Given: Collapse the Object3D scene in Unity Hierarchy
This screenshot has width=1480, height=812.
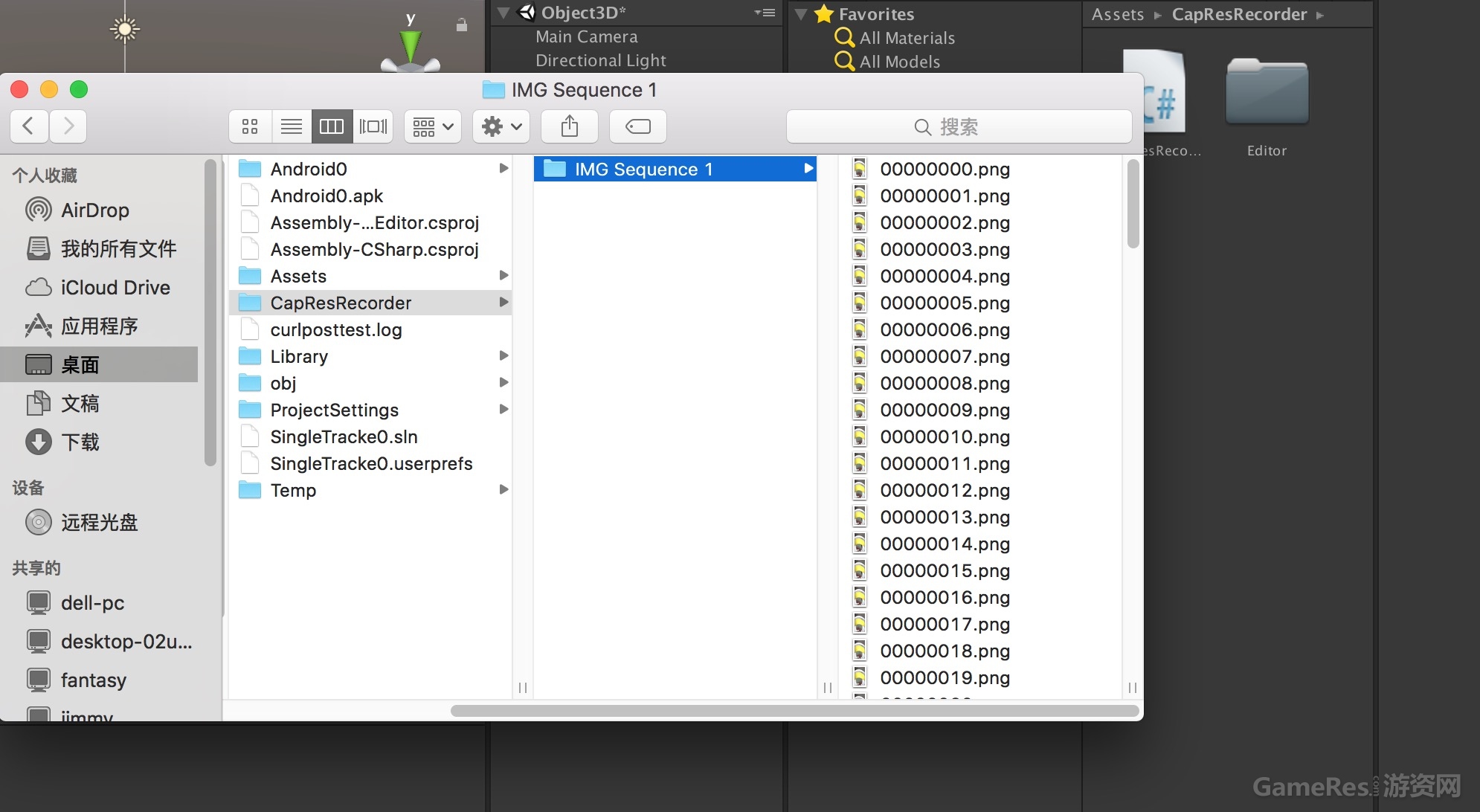Looking at the screenshot, I should [x=503, y=13].
